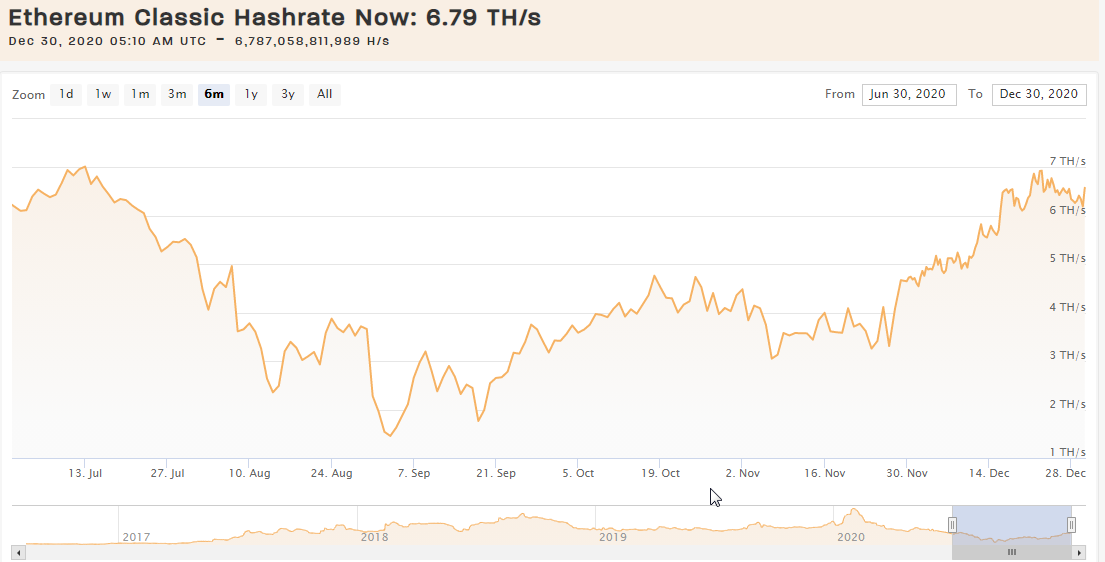The width and height of the screenshot is (1105, 562).
Task: Click the 30. Nov axis label
Action: tap(907, 473)
